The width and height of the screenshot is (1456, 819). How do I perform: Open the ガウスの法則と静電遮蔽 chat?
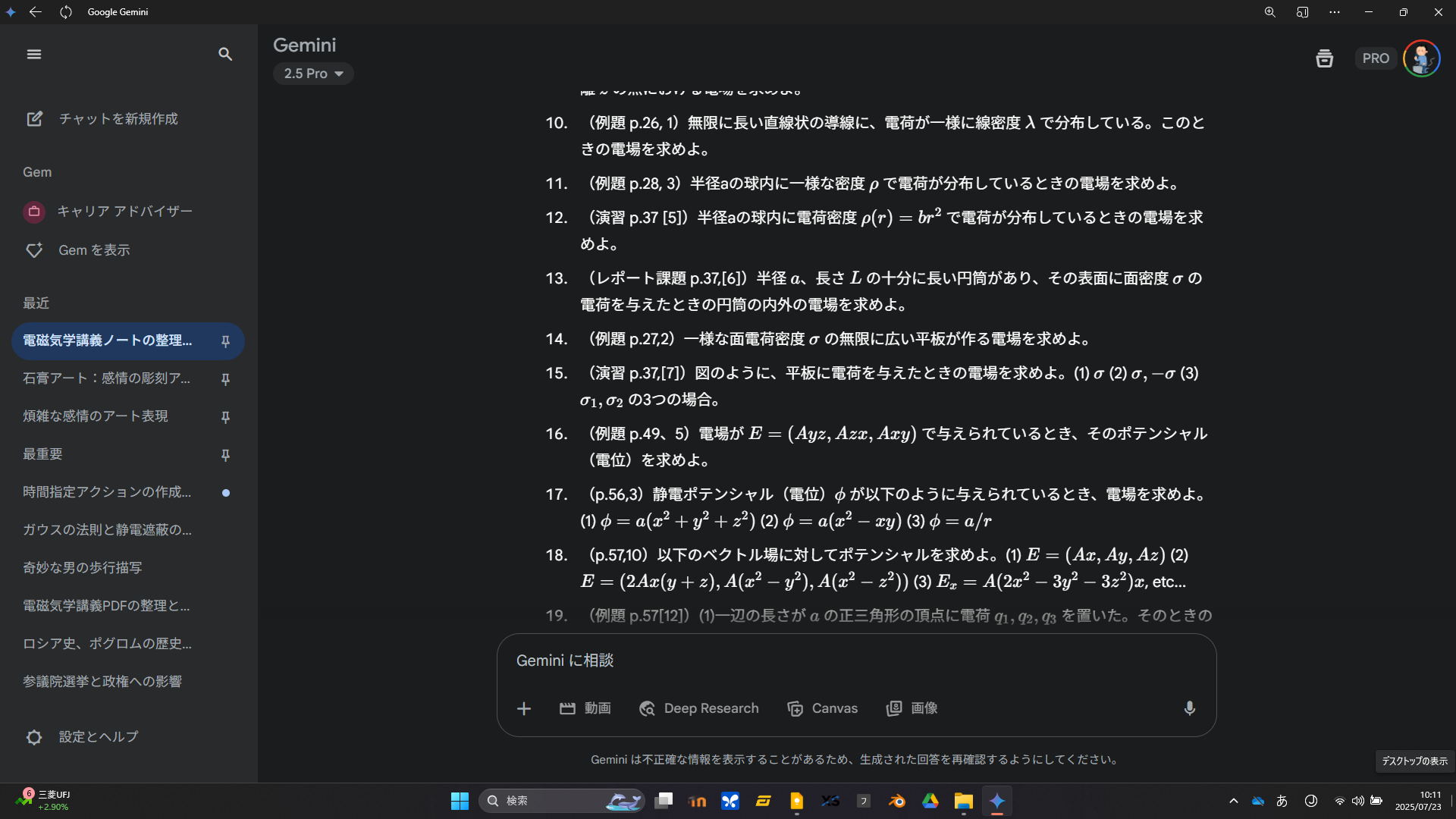(107, 530)
